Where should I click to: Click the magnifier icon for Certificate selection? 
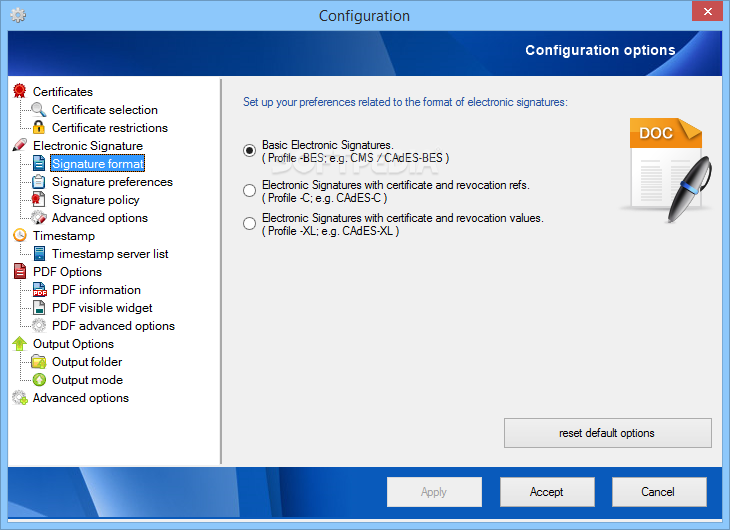click(x=39, y=109)
